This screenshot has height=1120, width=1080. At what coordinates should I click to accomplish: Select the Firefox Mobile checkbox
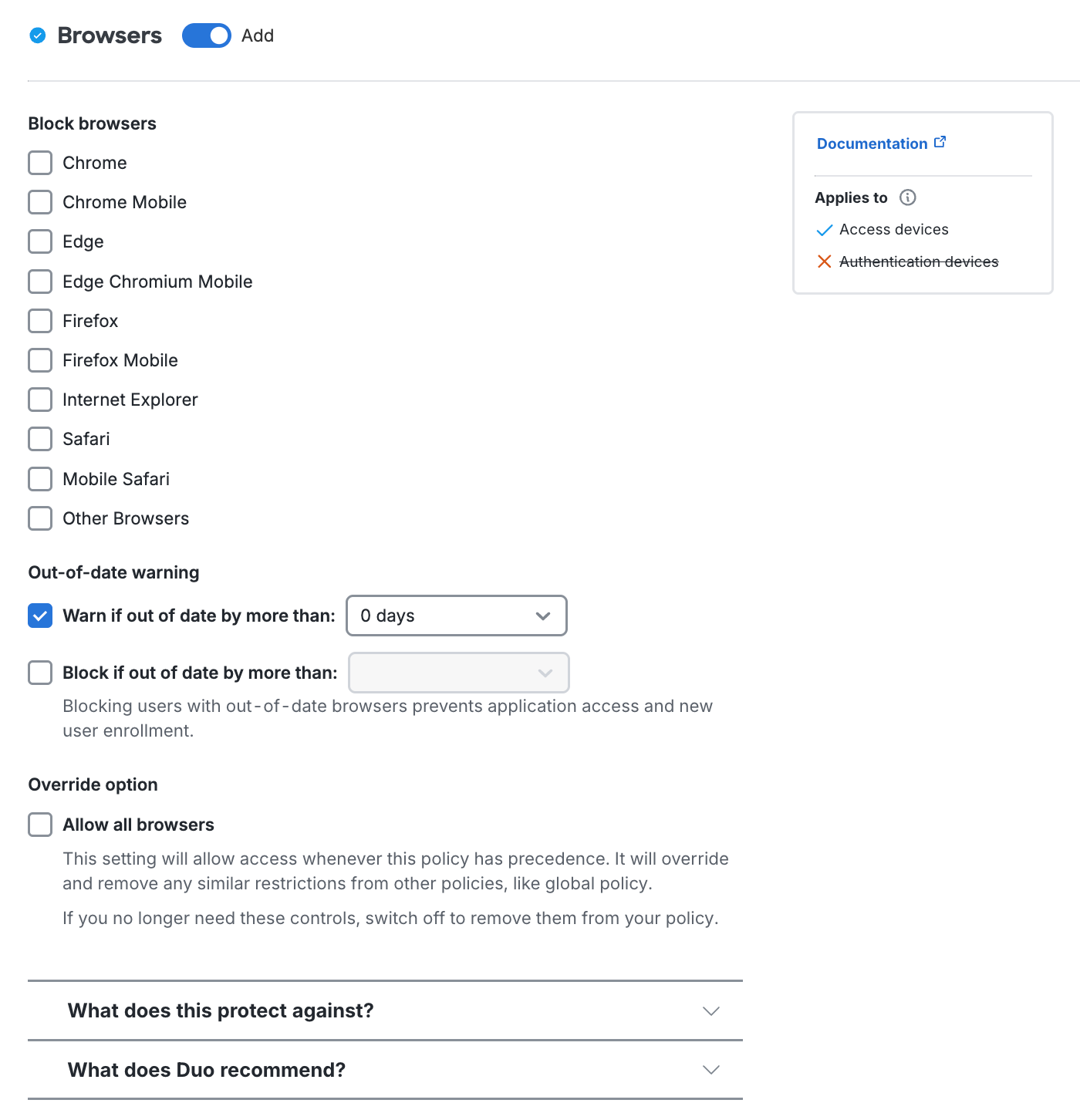[x=40, y=360]
